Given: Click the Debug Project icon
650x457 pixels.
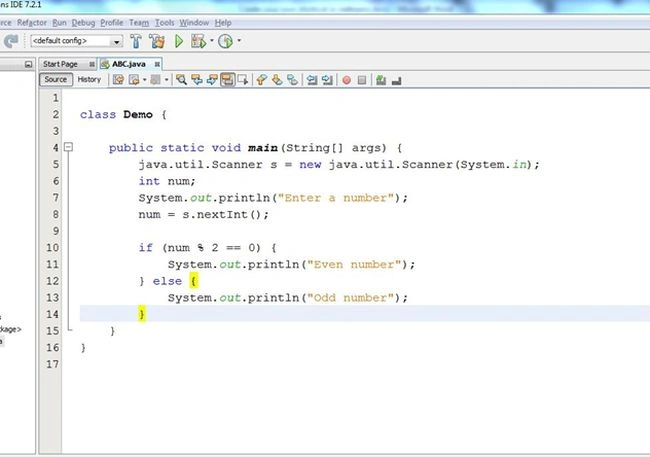Looking at the screenshot, I should coord(199,41).
